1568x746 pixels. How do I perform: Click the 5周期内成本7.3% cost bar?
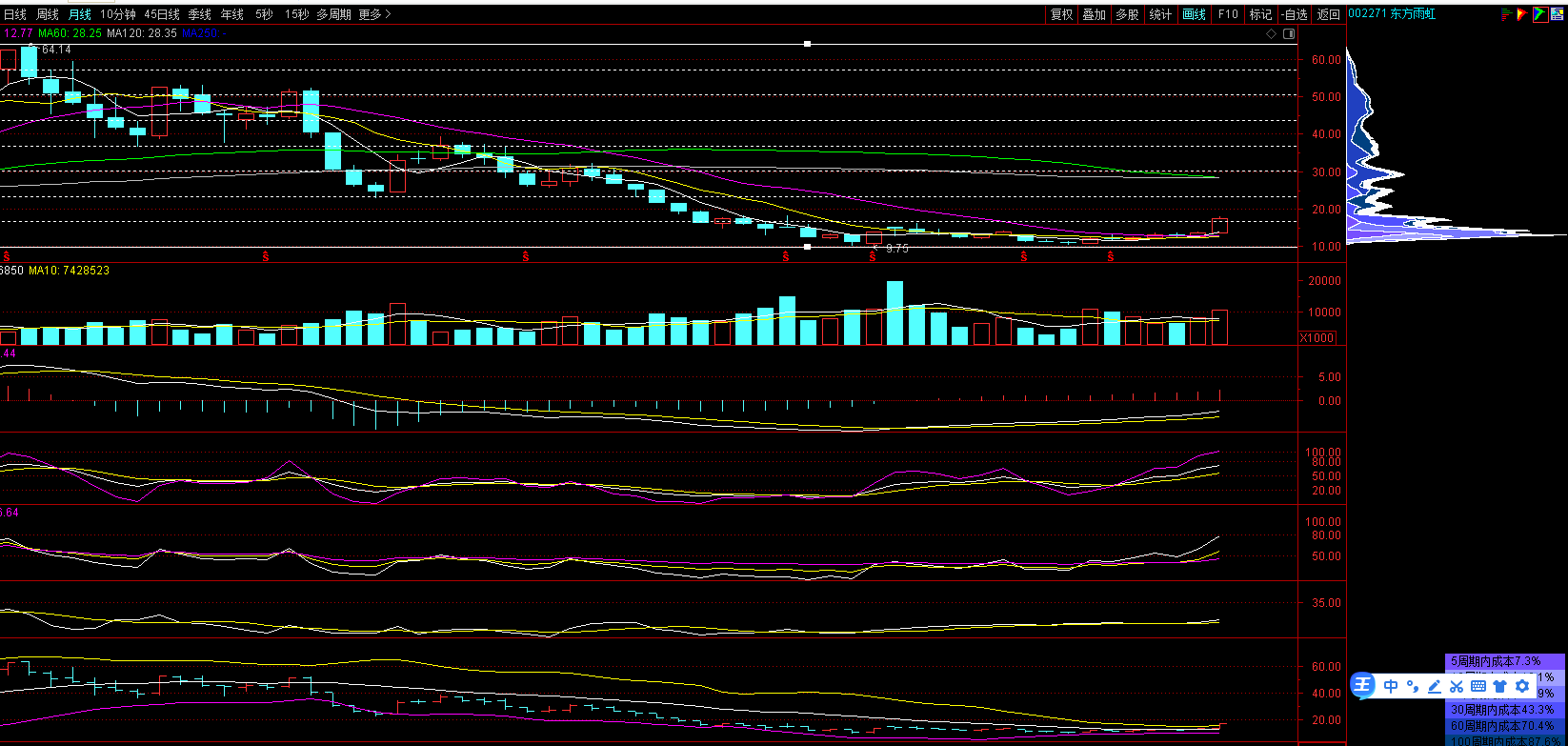[x=1507, y=660]
